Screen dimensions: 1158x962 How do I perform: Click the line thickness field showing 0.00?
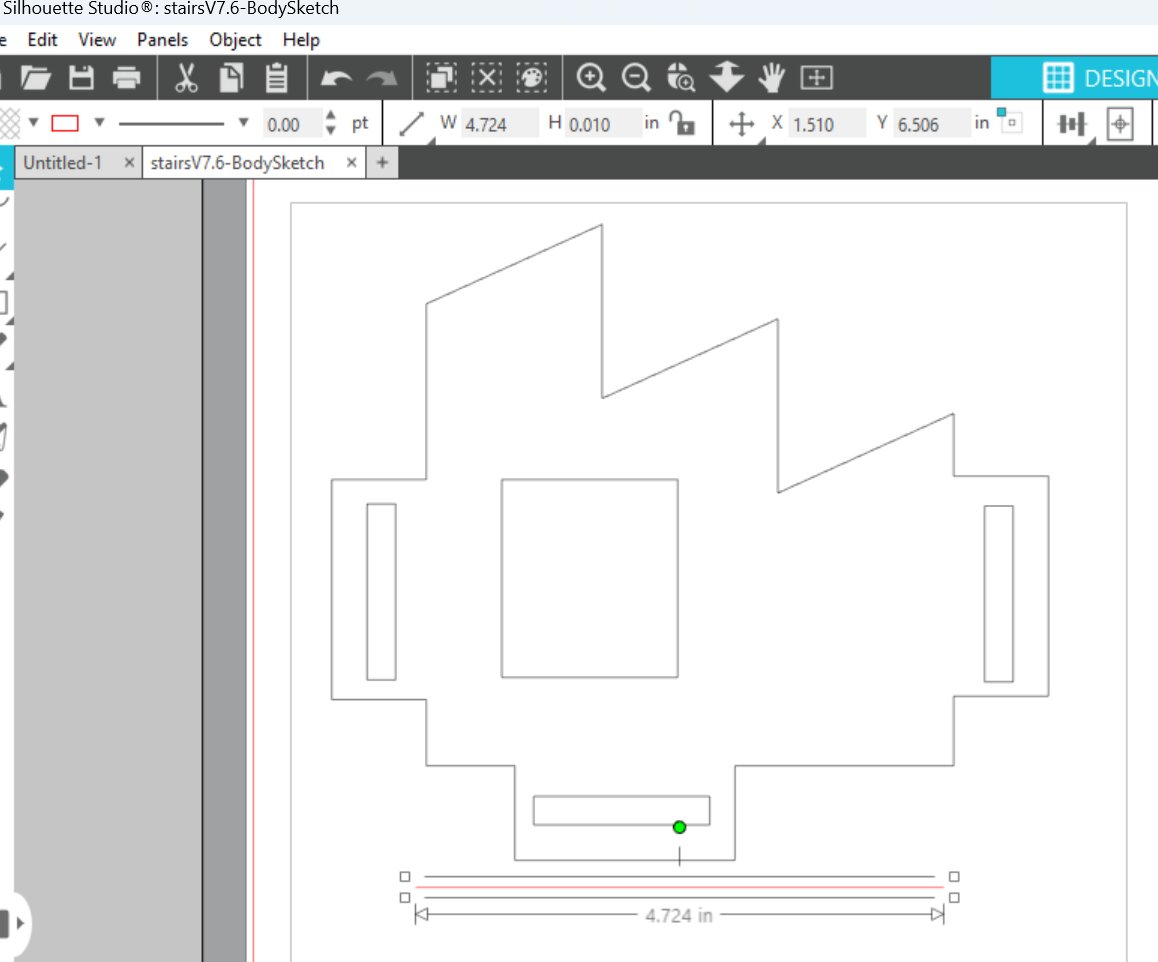[x=292, y=124]
